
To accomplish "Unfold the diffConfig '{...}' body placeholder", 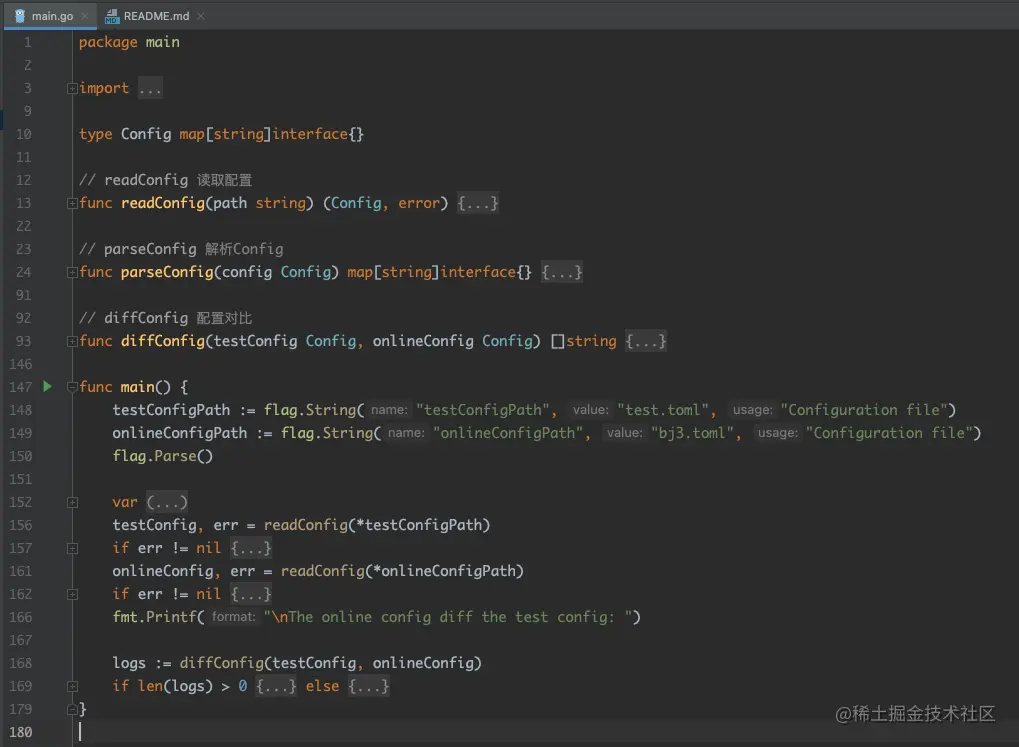I will (x=645, y=341).
